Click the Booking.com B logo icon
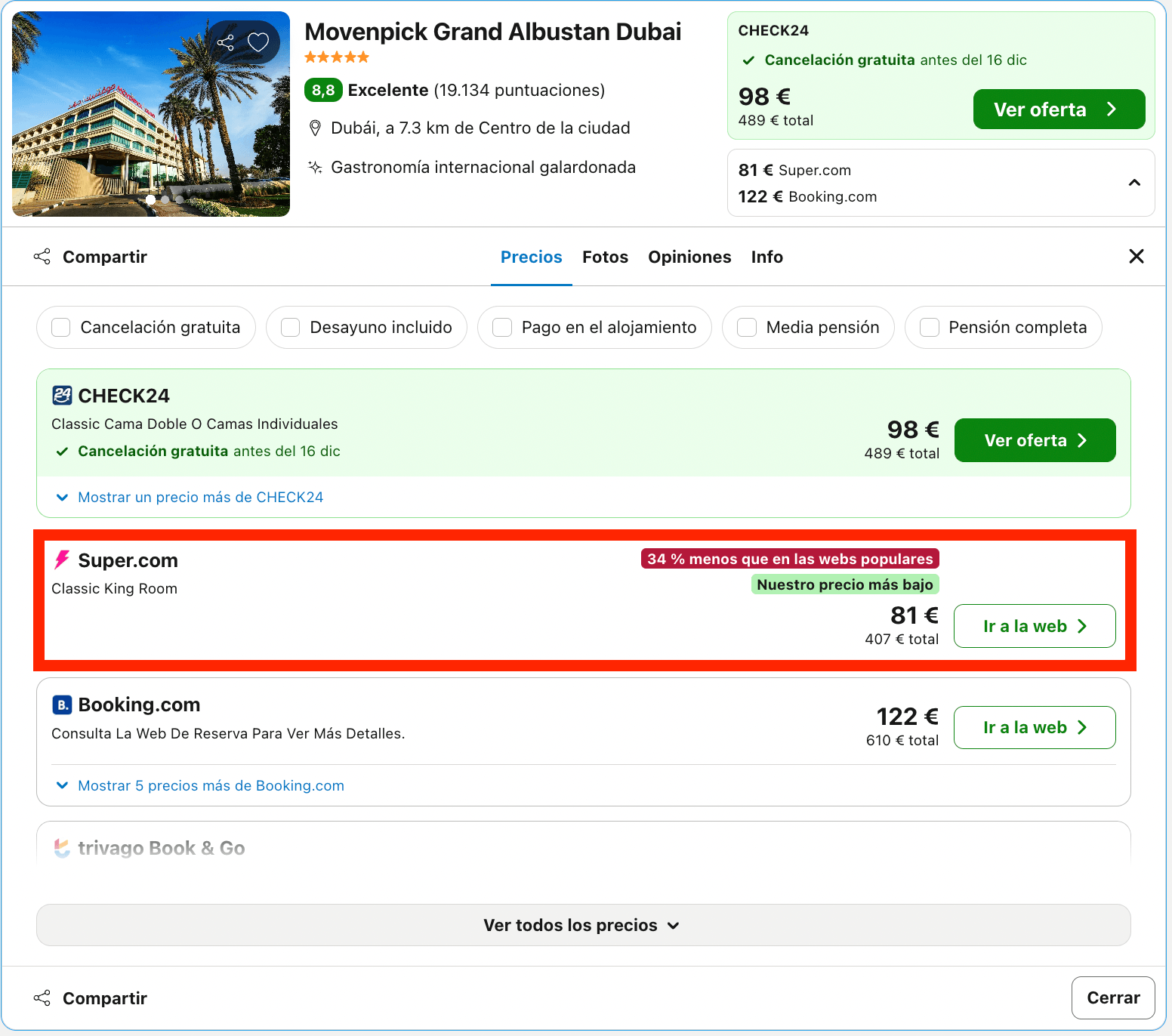The width and height of the screenshot is (1172, 1036). pos(62,705)
